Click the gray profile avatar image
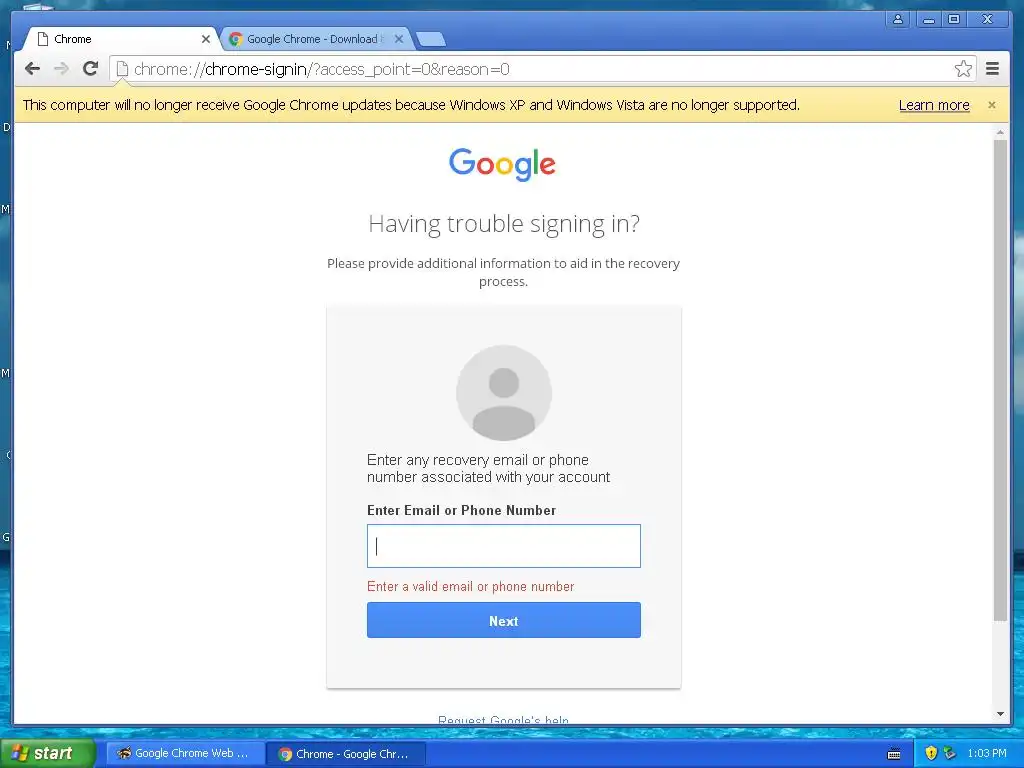The image size is (1024, 768). (x=504, y=393)
